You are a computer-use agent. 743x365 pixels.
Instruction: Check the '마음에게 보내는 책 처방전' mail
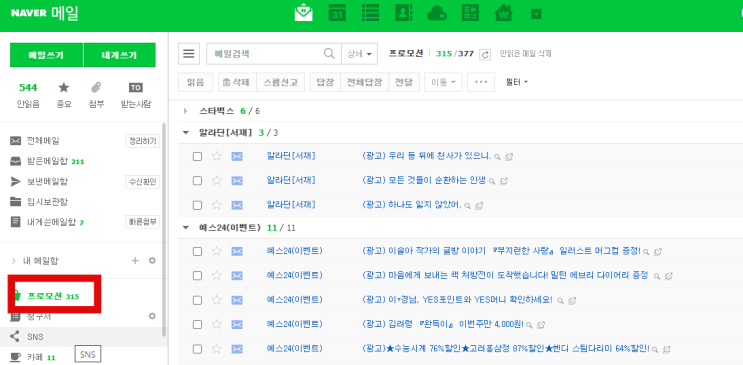point(197,275)
